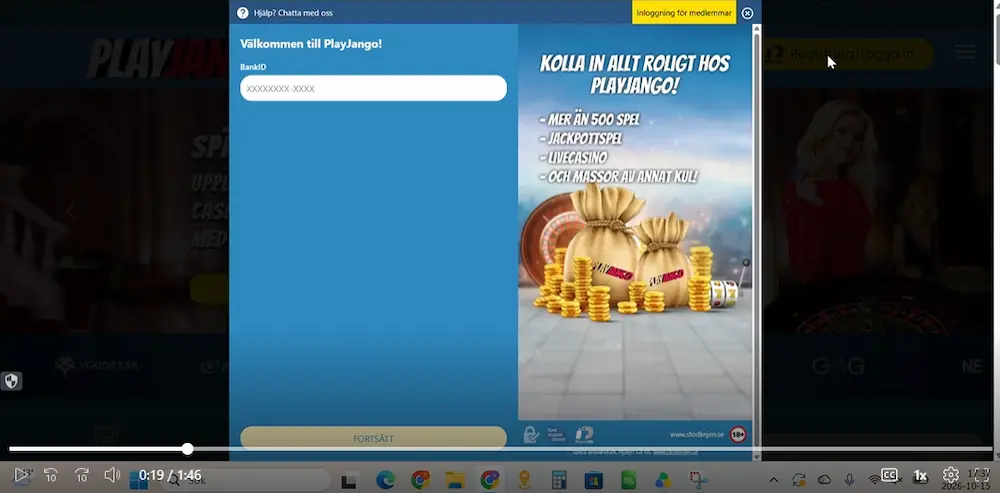1000x493 pixels.
Task: Open the 'Hjälp? Chatta med oss' chat link
Action: click(x=293, y=13)
